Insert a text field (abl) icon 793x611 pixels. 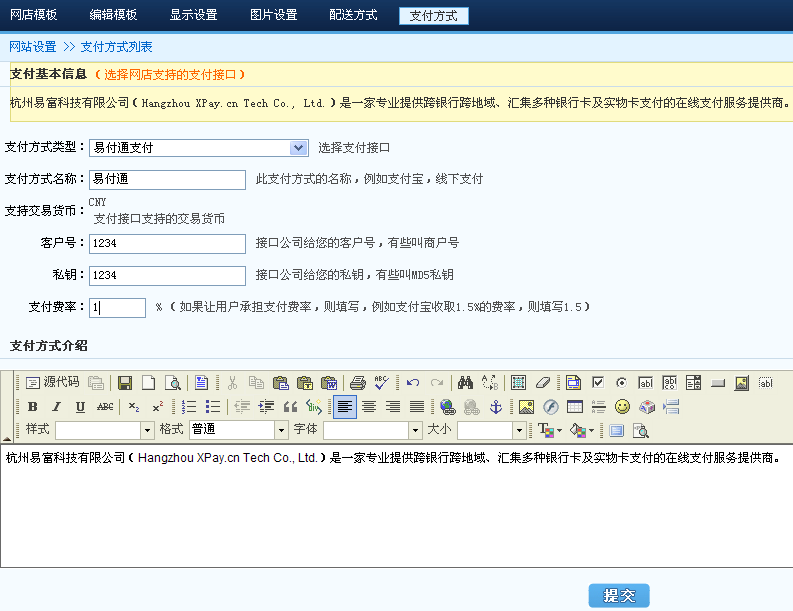click(646, 383)
